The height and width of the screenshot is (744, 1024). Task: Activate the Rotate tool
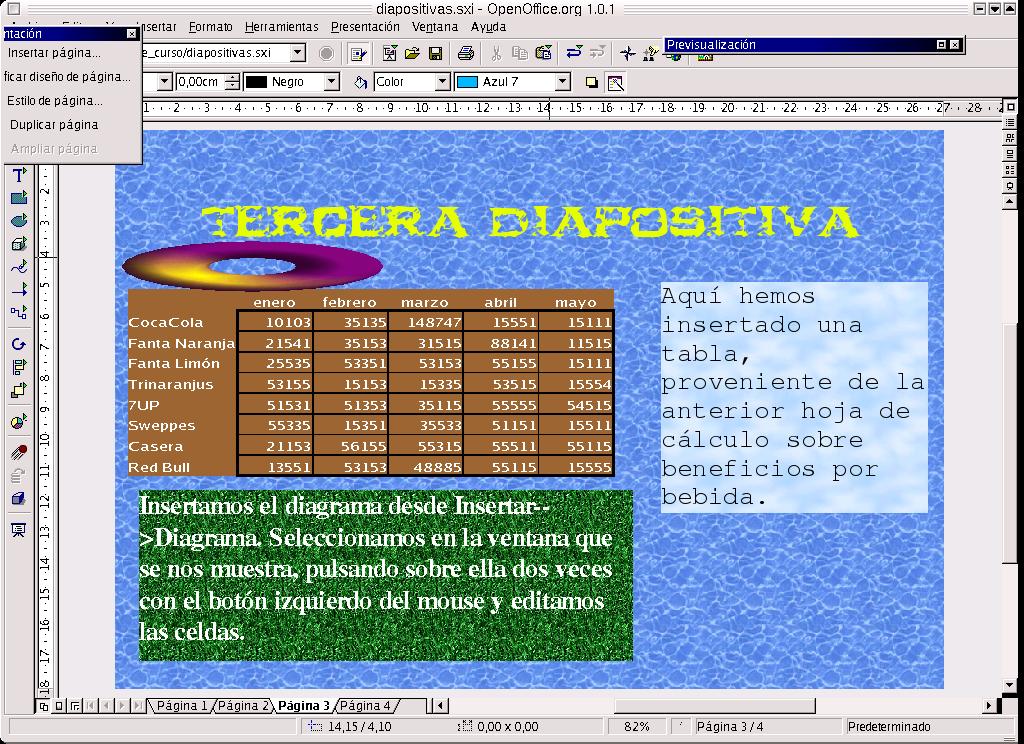(18, 344)
